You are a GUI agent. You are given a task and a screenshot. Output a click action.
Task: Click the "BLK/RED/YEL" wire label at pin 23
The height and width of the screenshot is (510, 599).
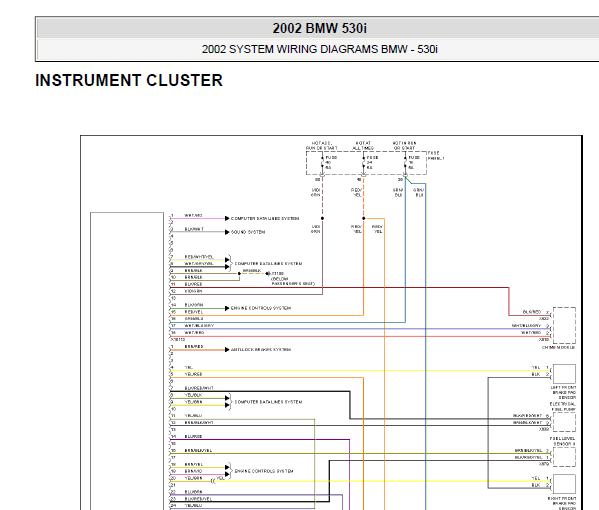click(x=198, y=499)
